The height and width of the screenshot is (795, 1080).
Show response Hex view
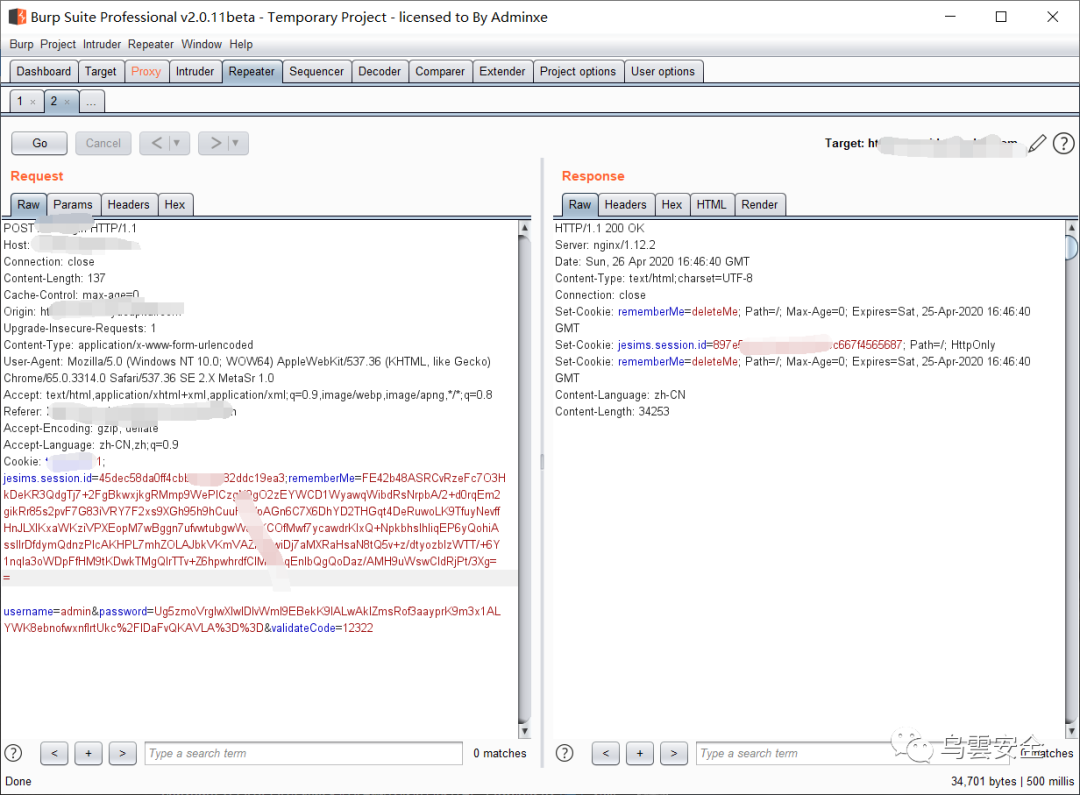click(672, 205)
